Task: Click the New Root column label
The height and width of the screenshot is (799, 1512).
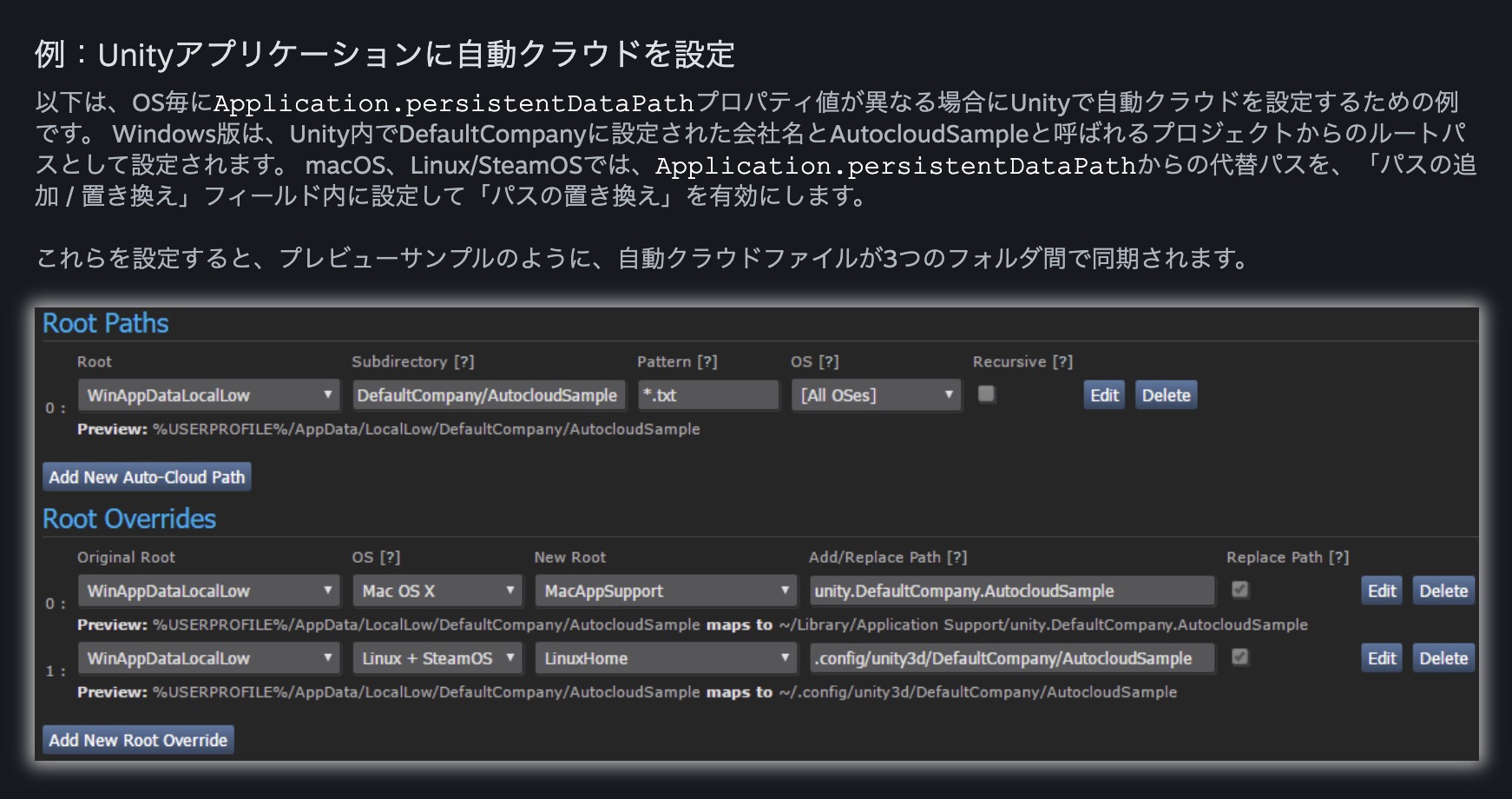Action: point(570,557)
